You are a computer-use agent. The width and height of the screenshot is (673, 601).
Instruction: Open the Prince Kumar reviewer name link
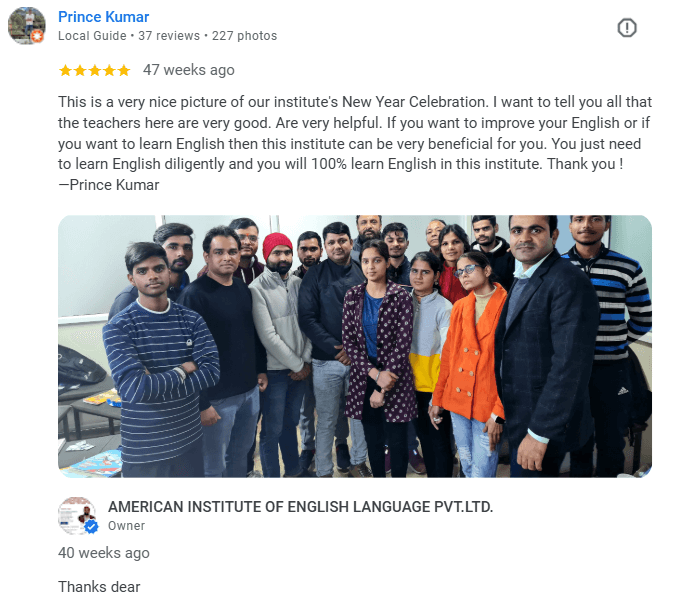tap(103, 17)
